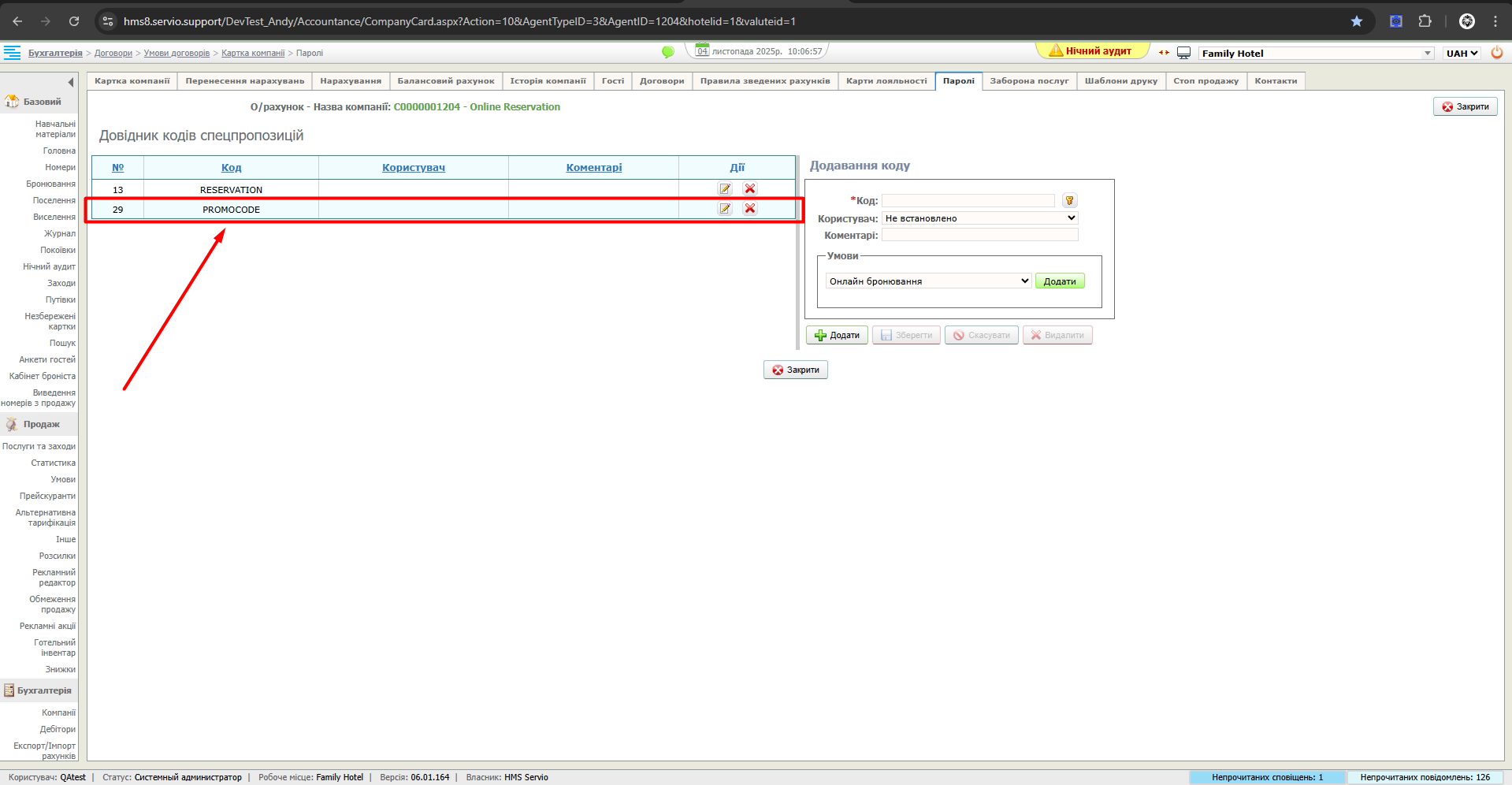This screenshot has height=785, width=1512.
Task: Click the key icon beside Код field
Action: pyautogui.click(x=1069, y=201)
